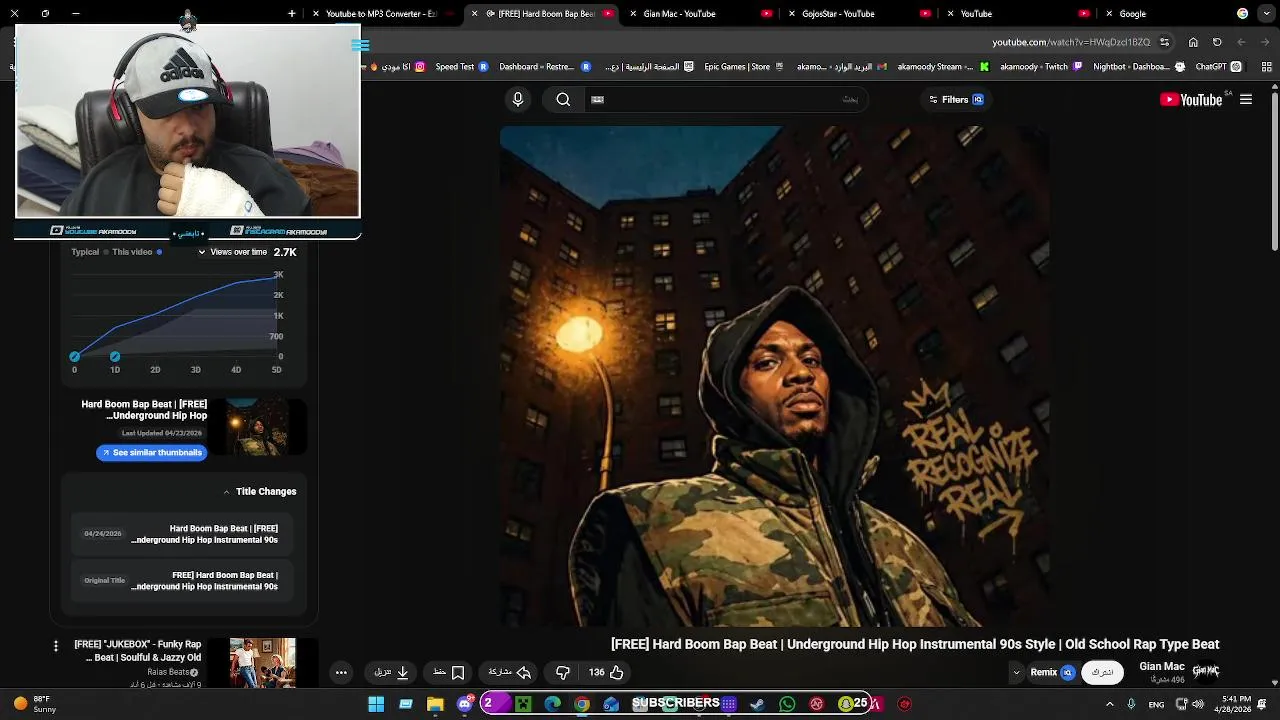Open the Minecraft icon in the taskbar
This screenshot has width=1280, height=720.
pyautogui.click(x=523, y=704)
